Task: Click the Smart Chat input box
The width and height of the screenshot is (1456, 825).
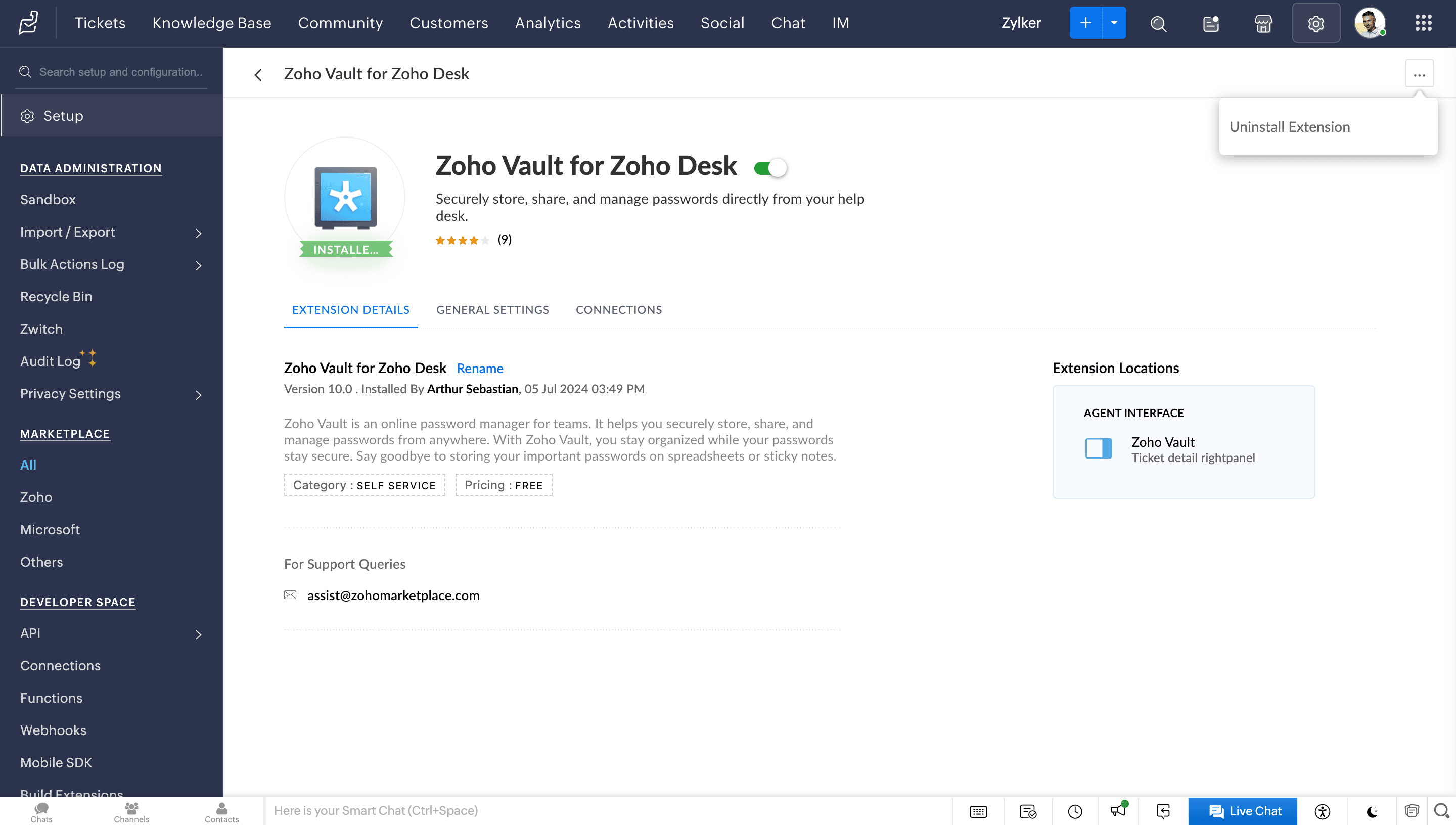Action: tap(608, 811)
